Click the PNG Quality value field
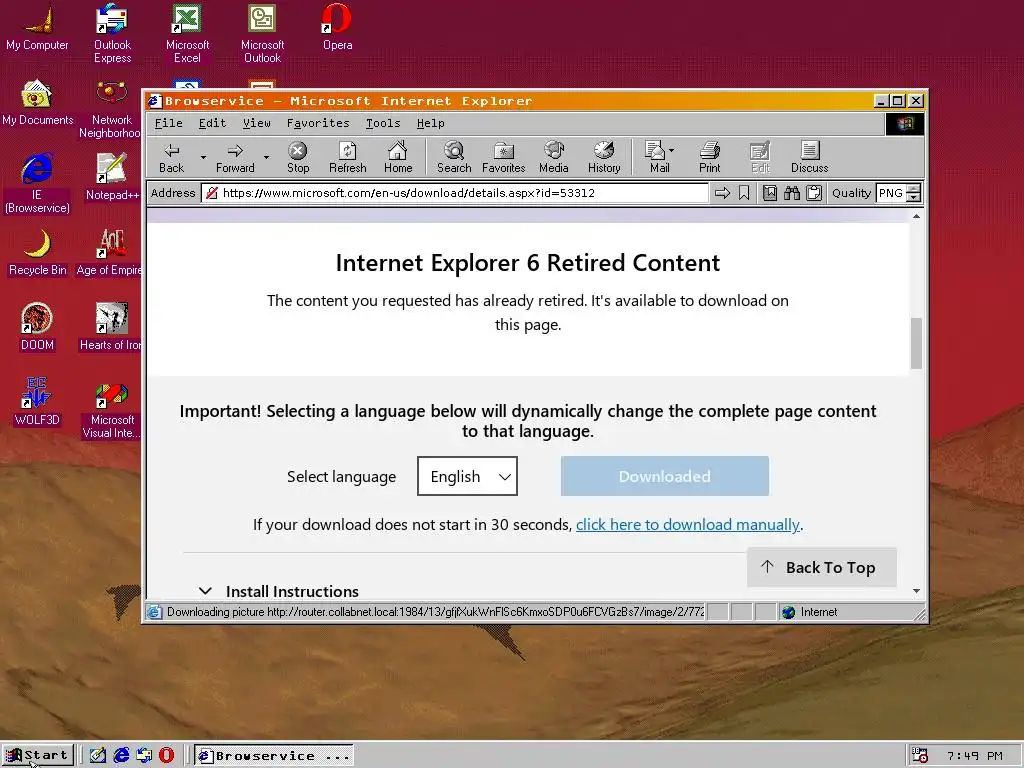This screenshot has width=1024, height=768. tap(891, 193)
